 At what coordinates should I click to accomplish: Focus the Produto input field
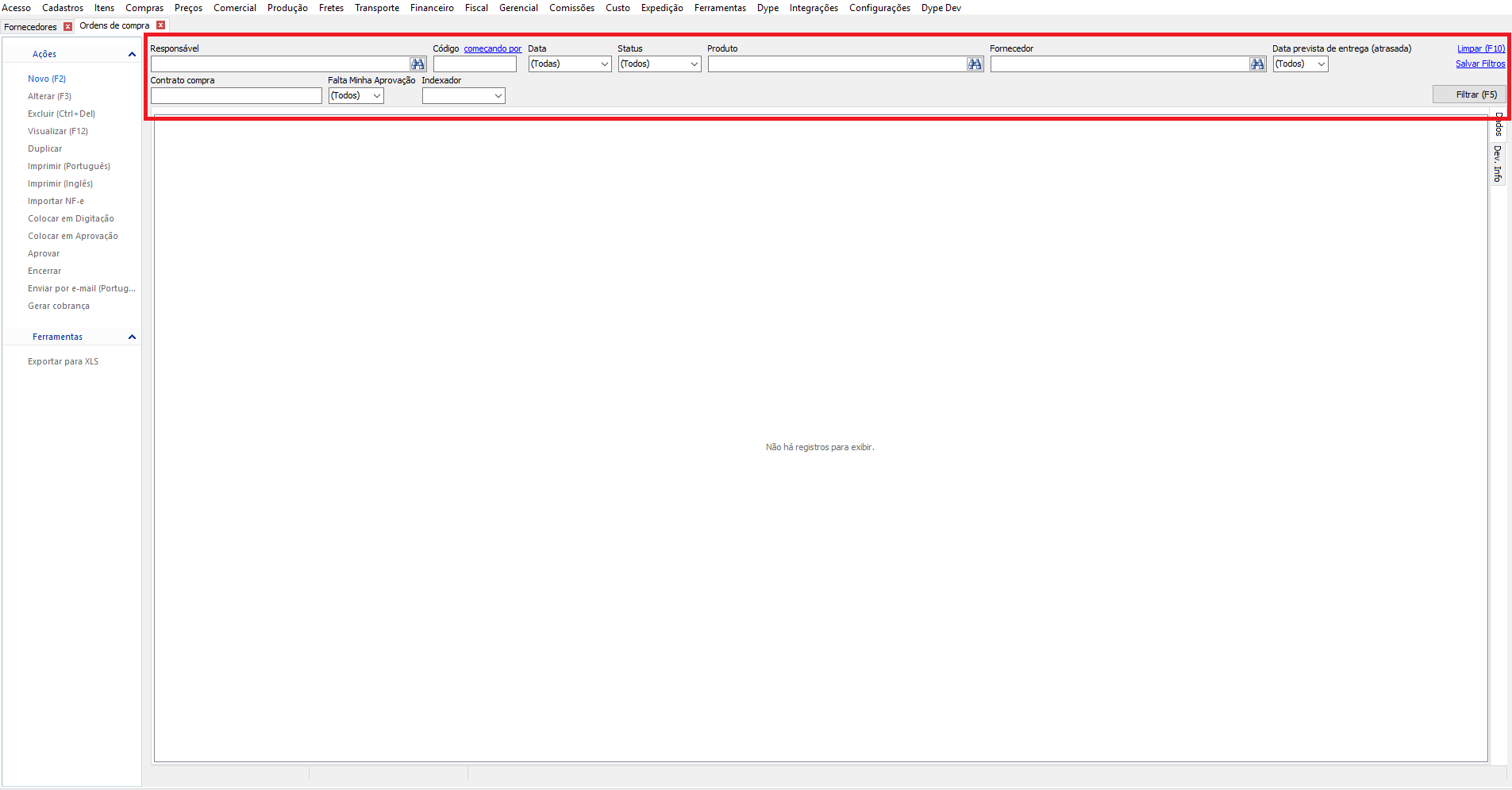(x=837, y=64)
